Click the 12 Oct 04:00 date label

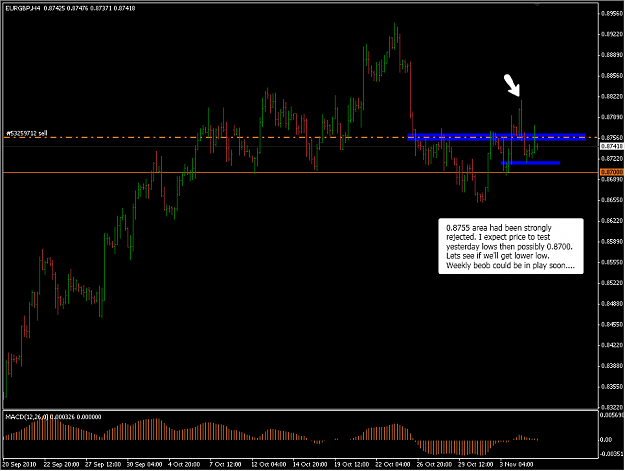[x=269, y=465]
